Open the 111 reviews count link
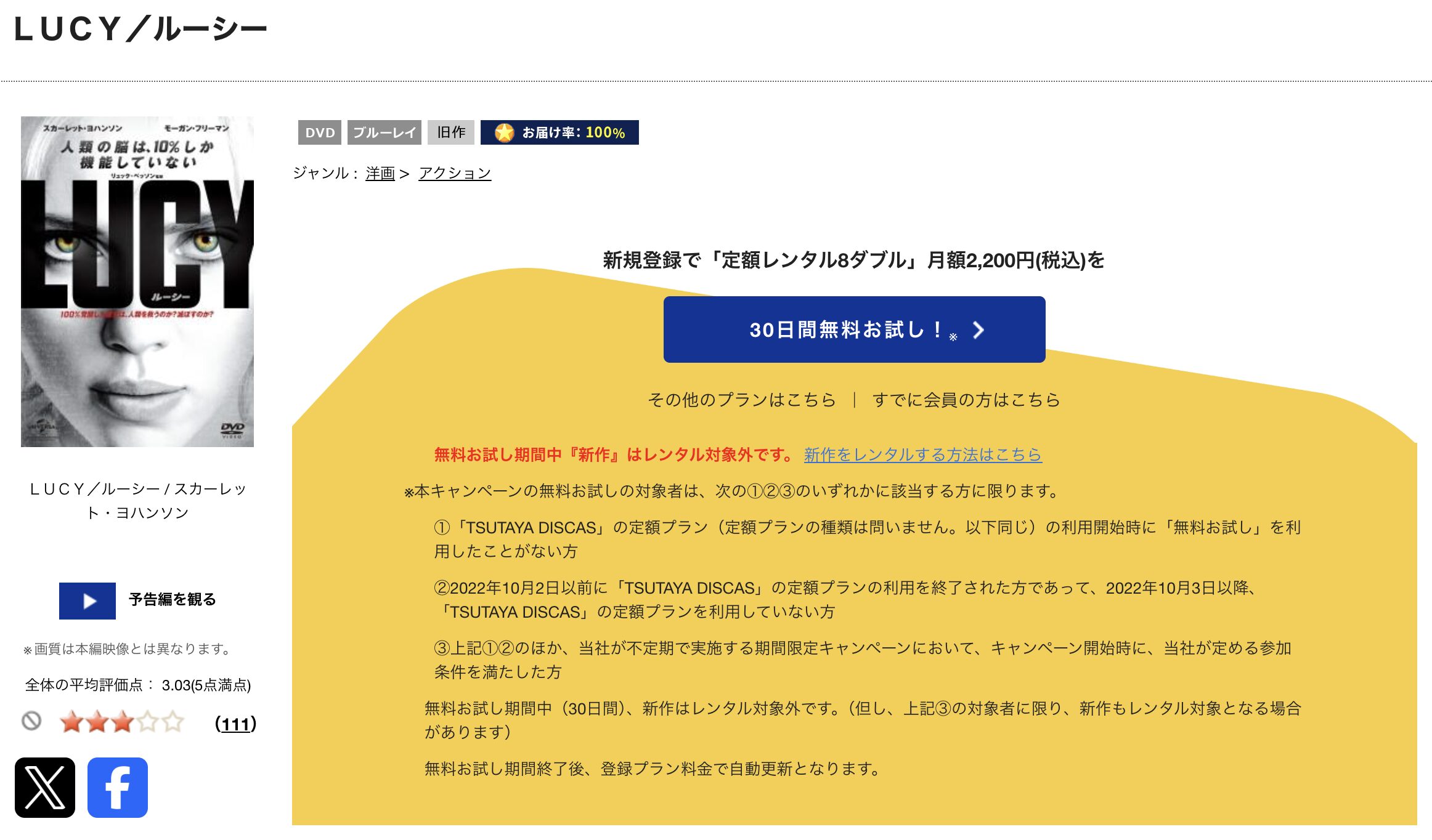 (x=236, y=724)
